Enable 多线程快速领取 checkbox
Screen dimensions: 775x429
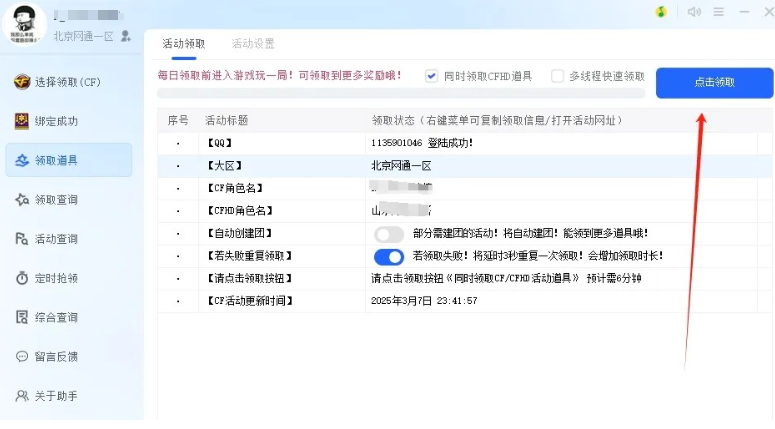[x=558, y=76]
